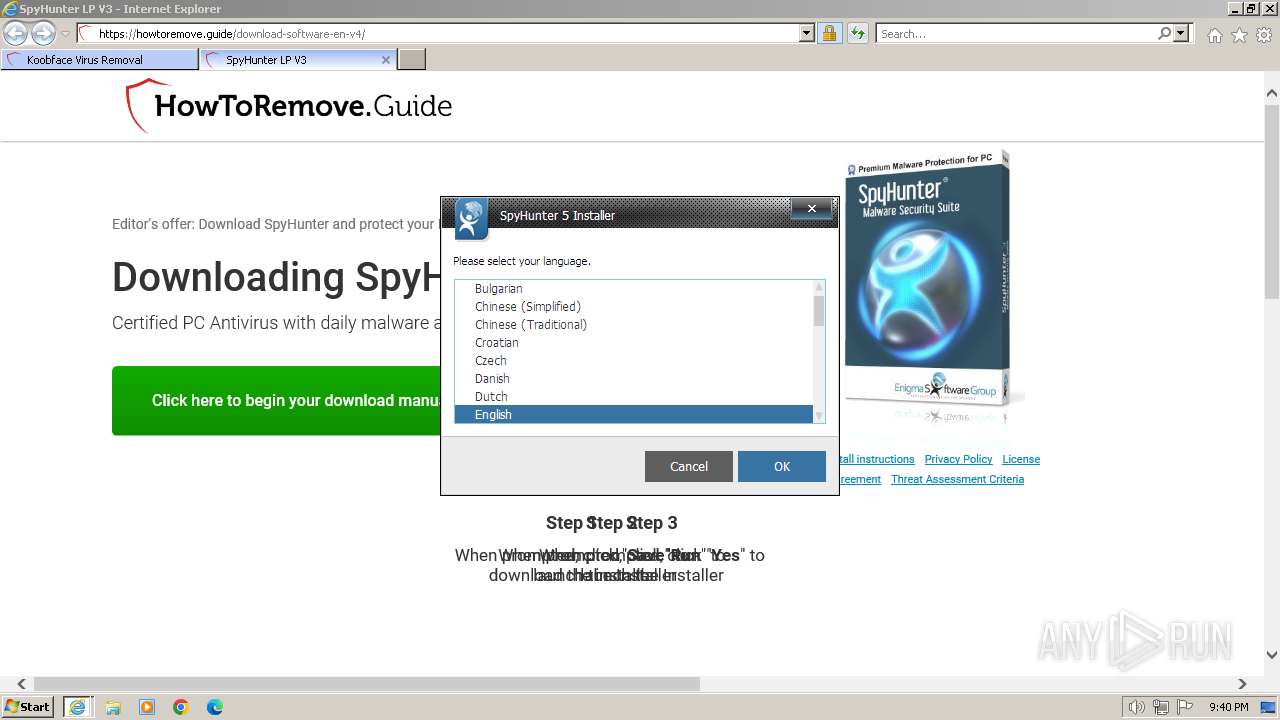Click the language list scrollbar thumb

(819, 311)
